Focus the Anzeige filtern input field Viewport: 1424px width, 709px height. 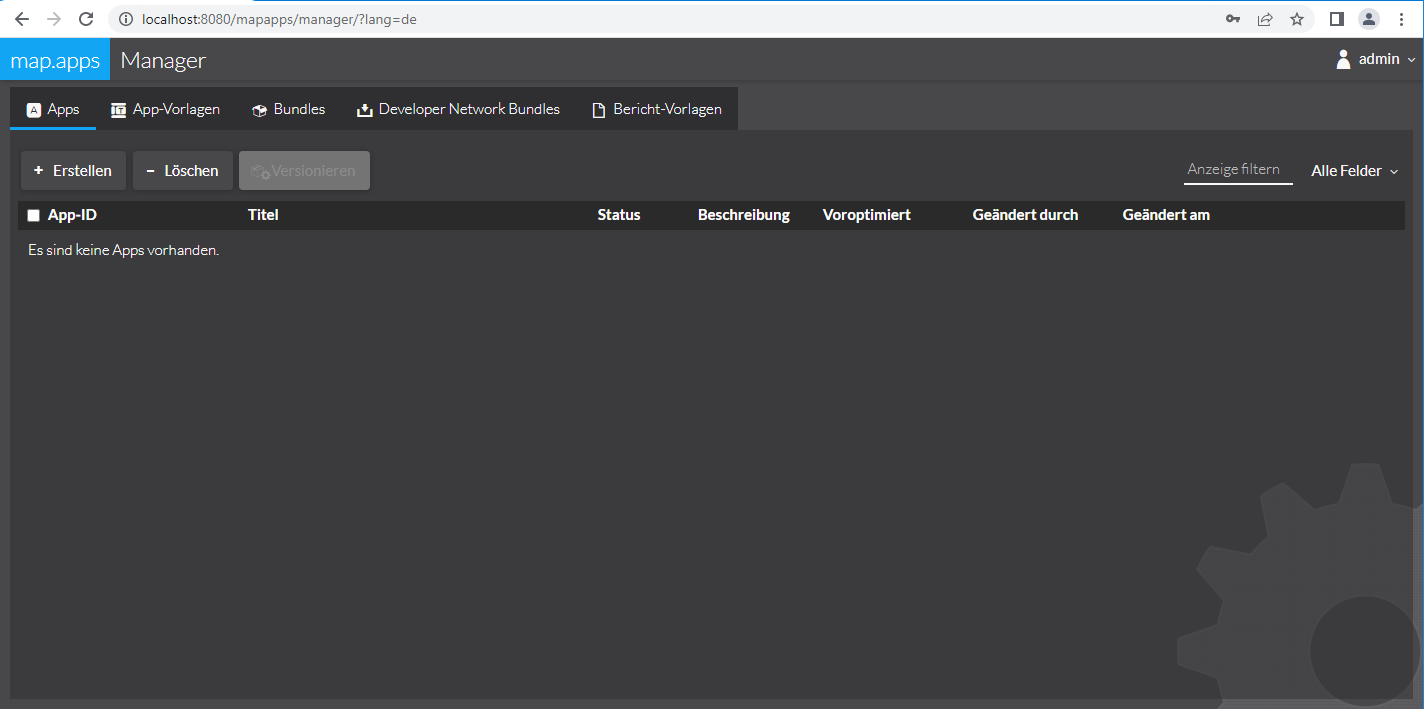(1237, 170)
